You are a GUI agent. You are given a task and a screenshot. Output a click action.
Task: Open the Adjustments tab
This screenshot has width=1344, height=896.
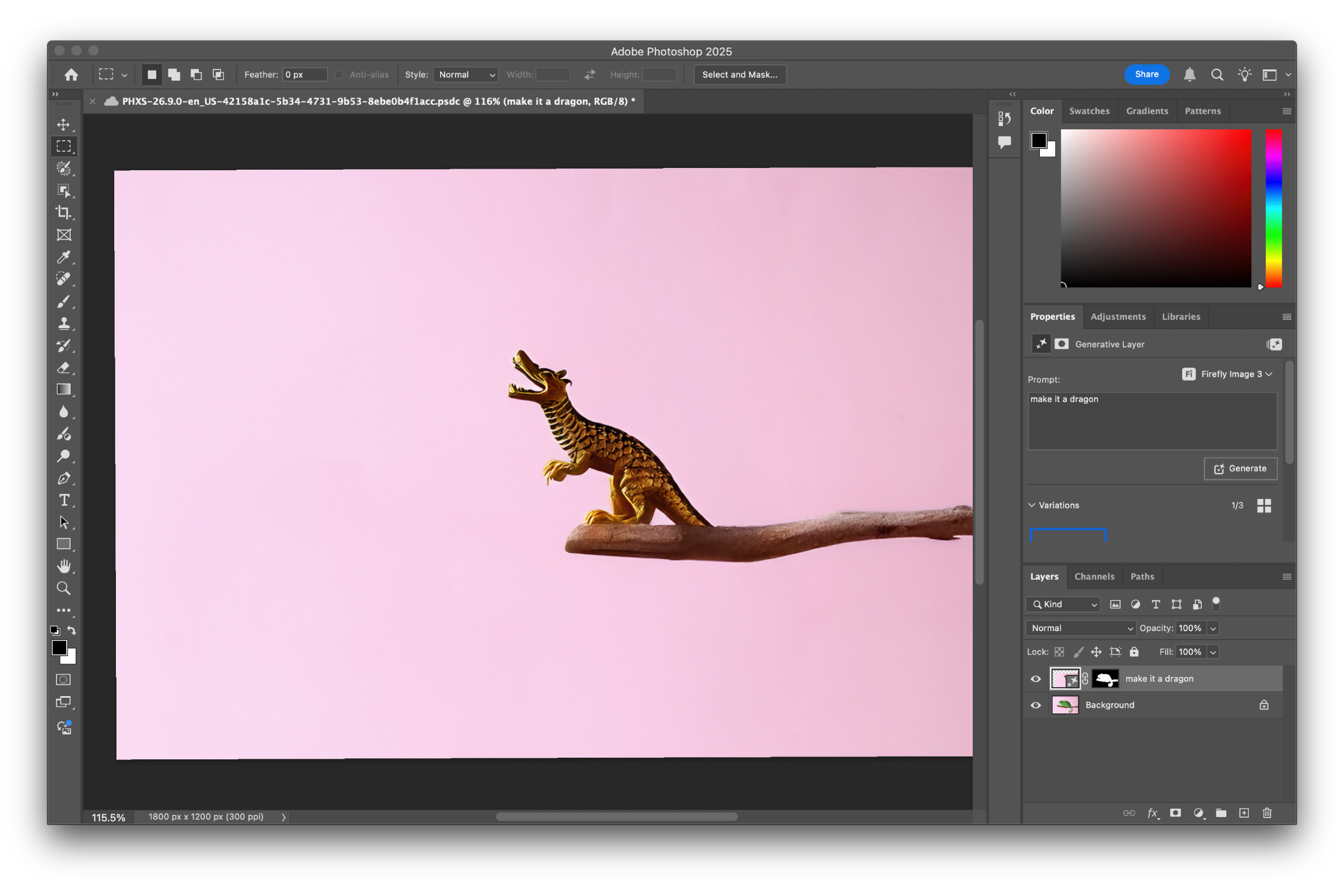pyautogui.click(x=1118, y=316)
